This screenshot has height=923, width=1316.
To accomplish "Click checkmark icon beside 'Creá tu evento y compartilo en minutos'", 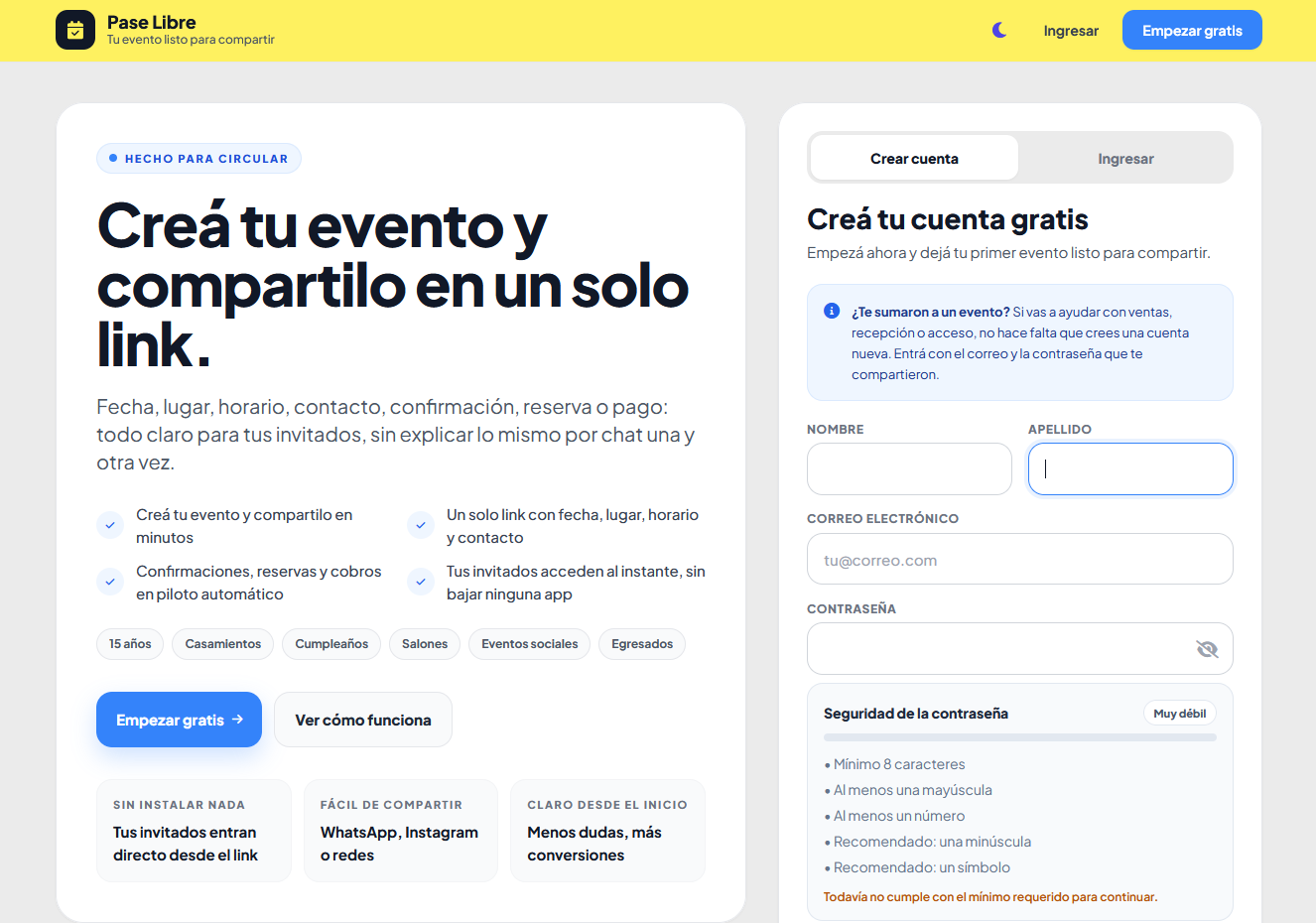I will (110, 525).
